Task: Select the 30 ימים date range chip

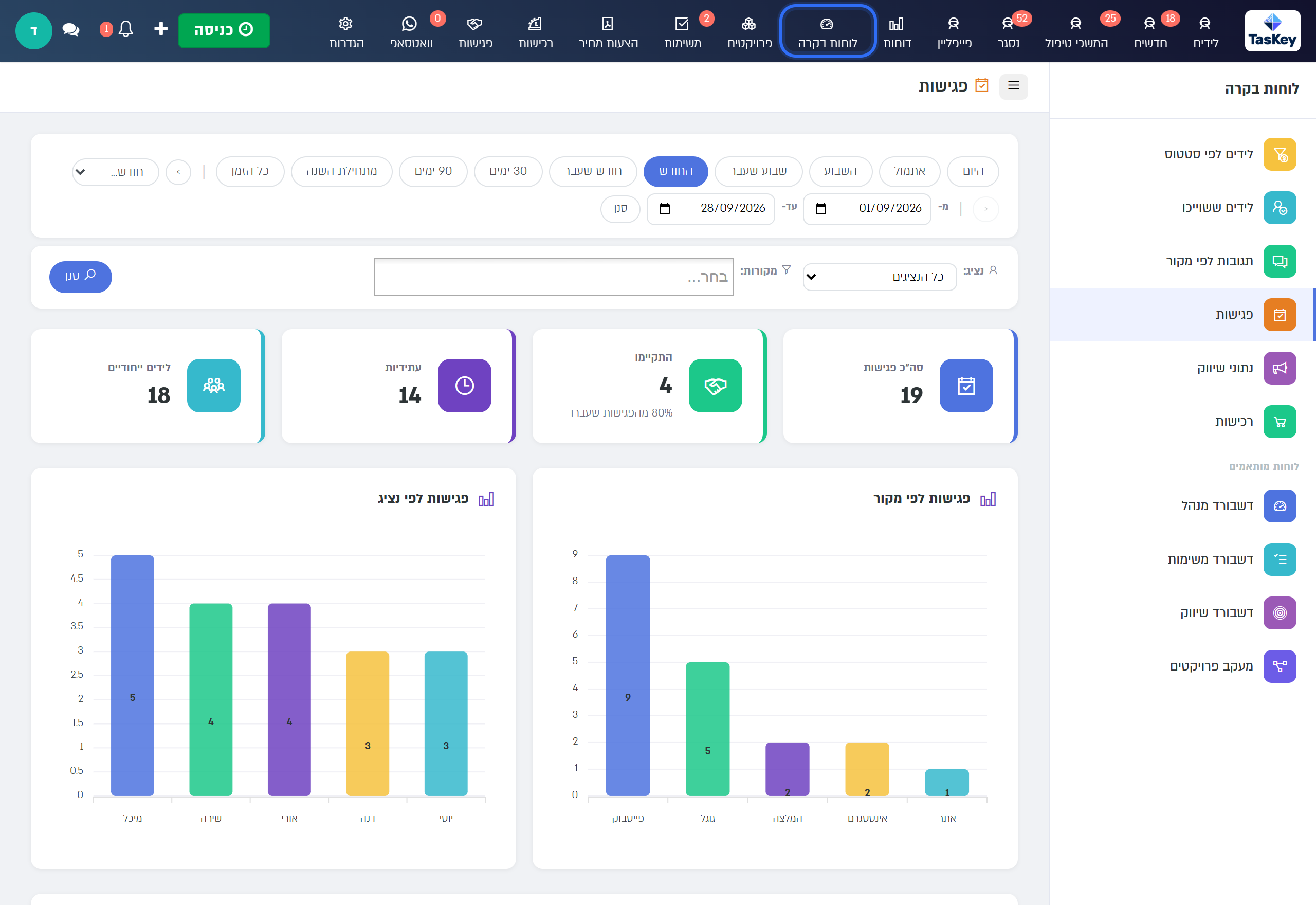Action: pos(508,171)
